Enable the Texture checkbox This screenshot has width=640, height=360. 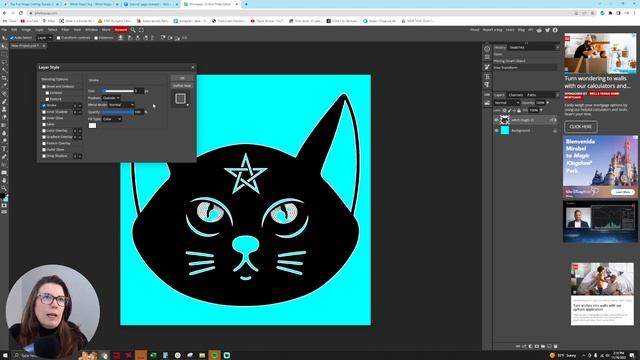pos(47,99)
